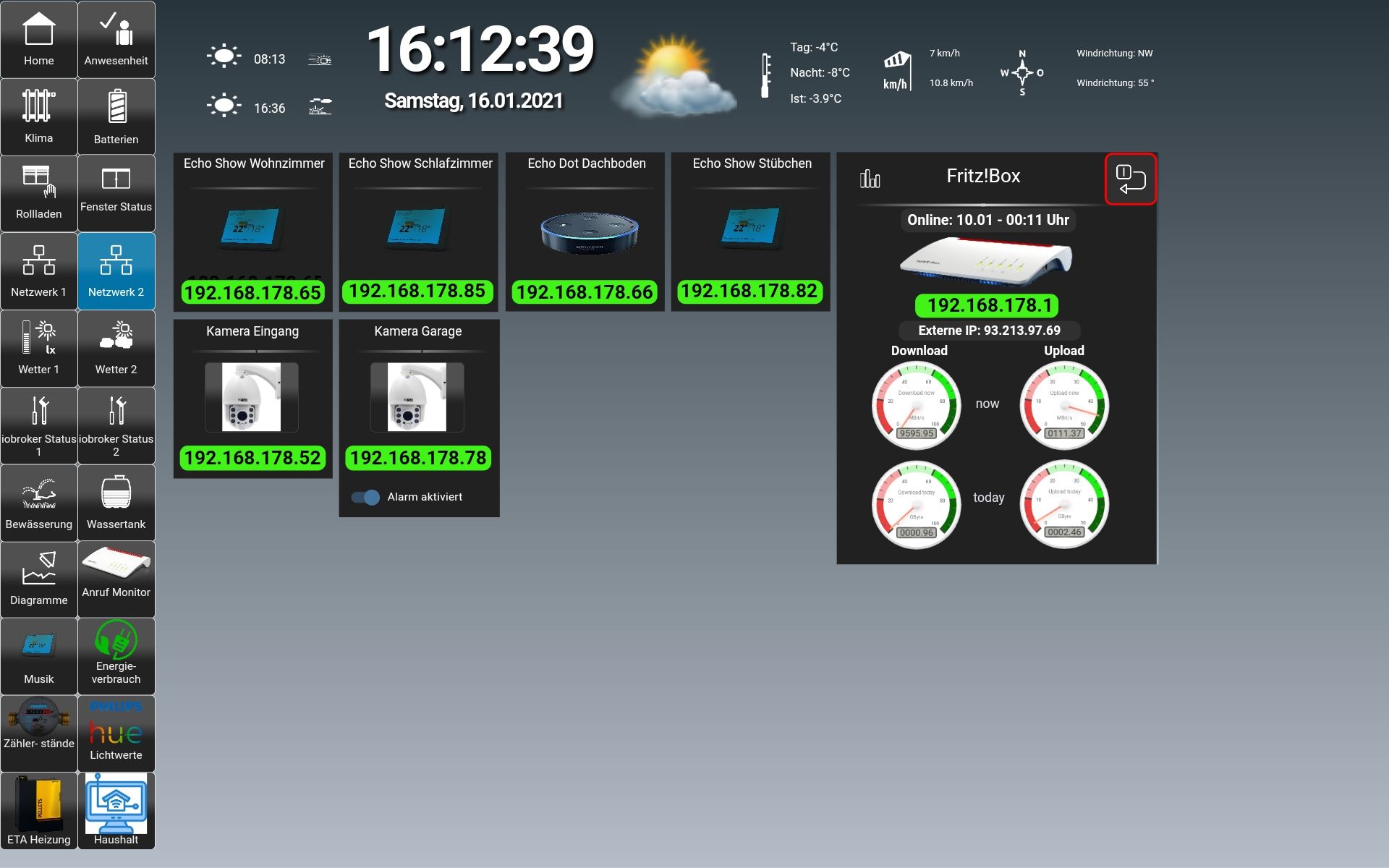Open the Kamera Eingang camera thumbnail

pos(252,397)
